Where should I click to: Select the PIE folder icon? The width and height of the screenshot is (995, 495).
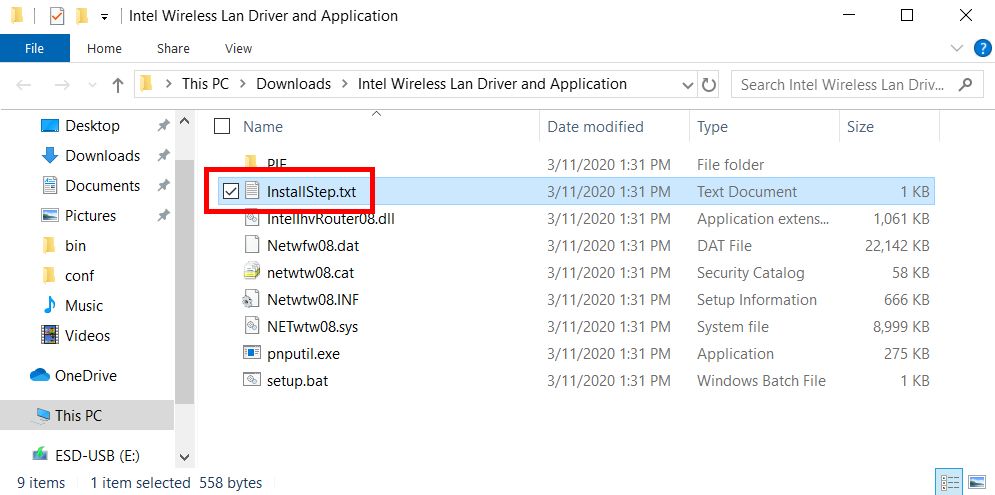(252, 162)
